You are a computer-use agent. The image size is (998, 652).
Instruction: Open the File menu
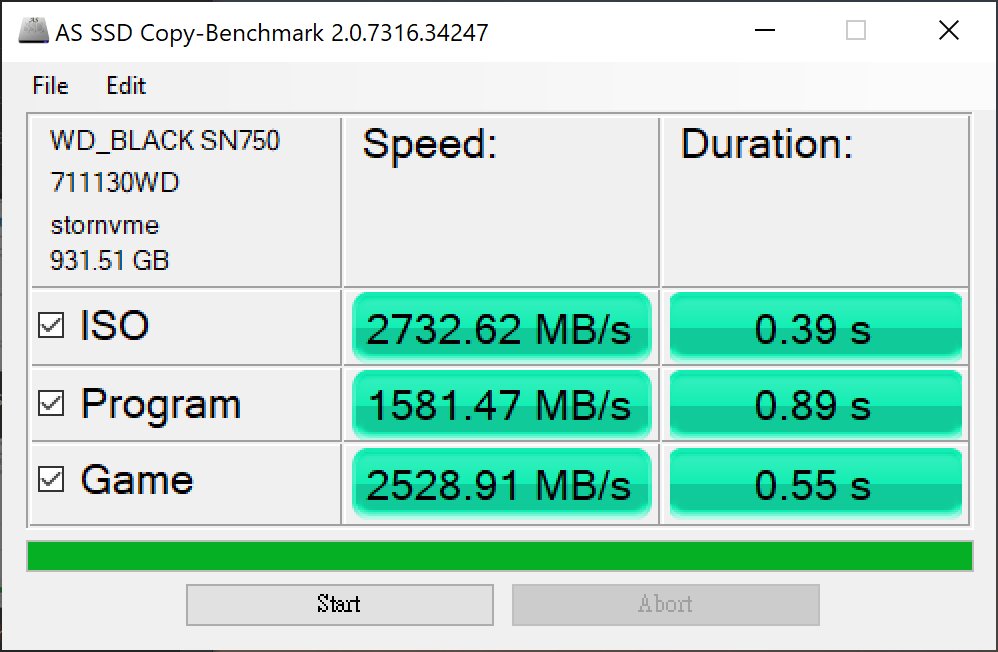tap(48, 86)
